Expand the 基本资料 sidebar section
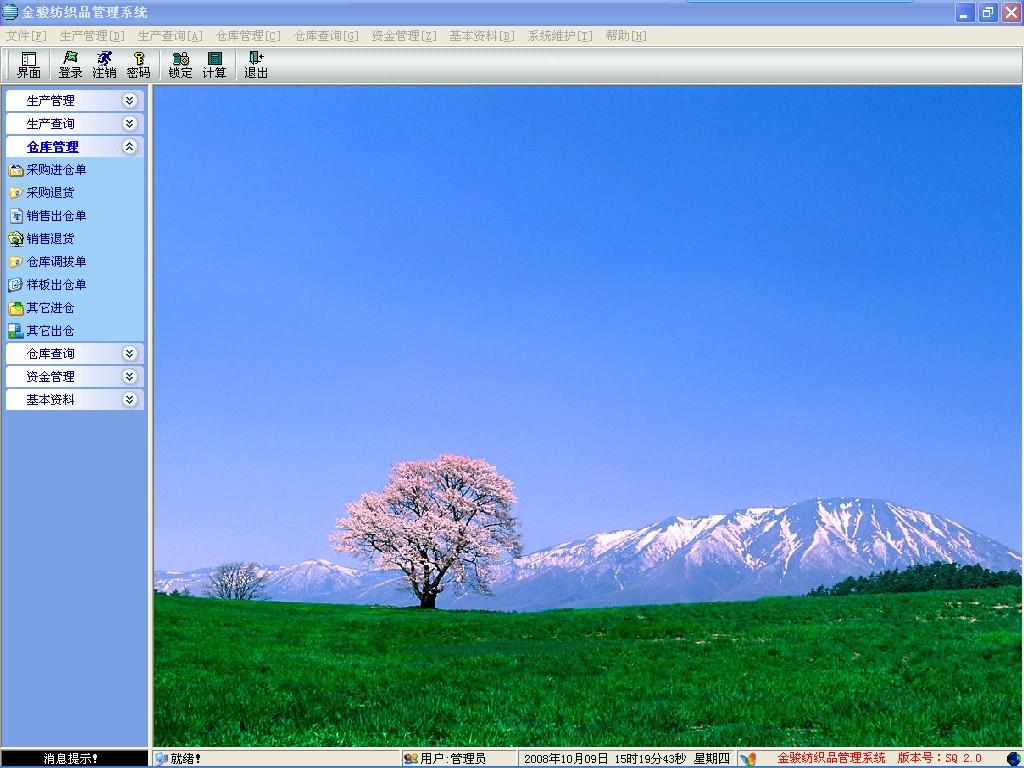The width and height of the screenshot is (1024, 768). [74, 399]
